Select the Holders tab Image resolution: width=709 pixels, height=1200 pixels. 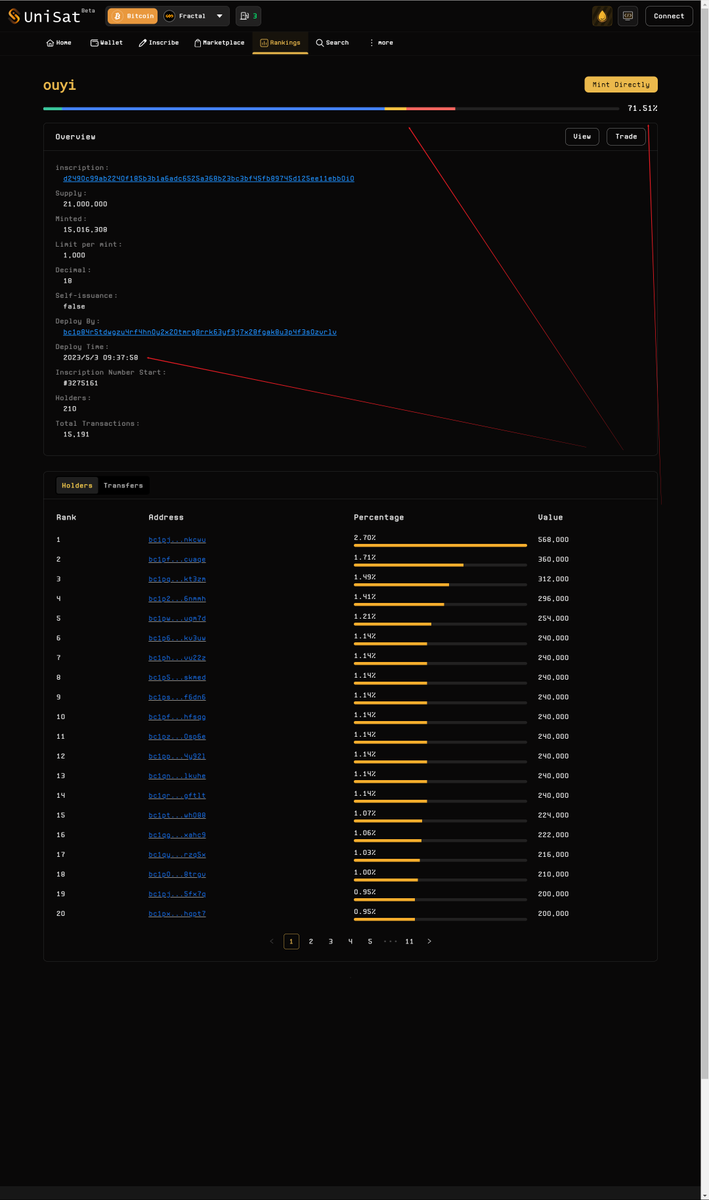pyautogui.click(x=77, y=485)
